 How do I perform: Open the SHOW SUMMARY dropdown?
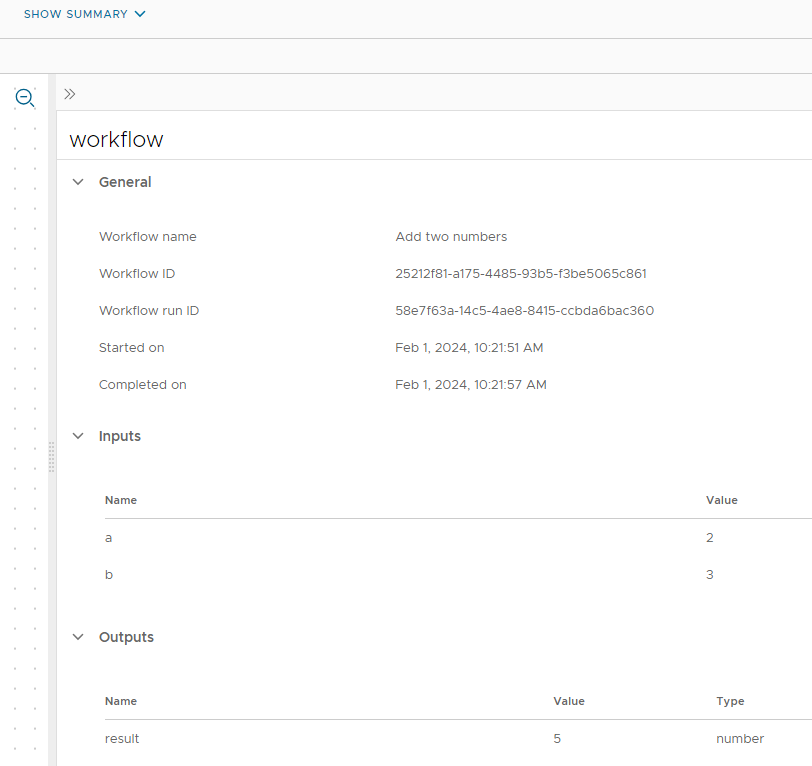tap(84, 14)
